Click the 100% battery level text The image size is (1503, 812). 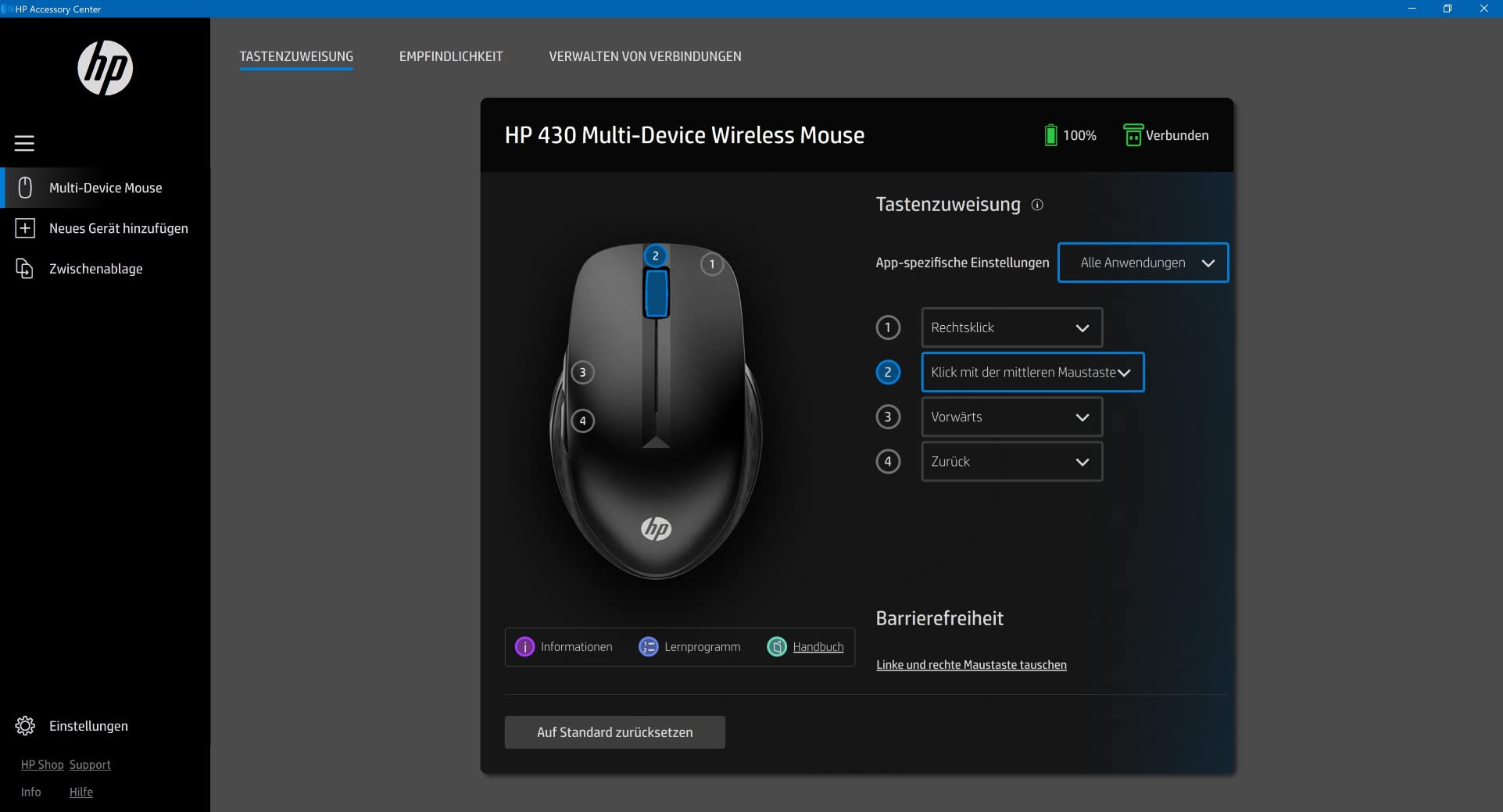click(1079, 135)
